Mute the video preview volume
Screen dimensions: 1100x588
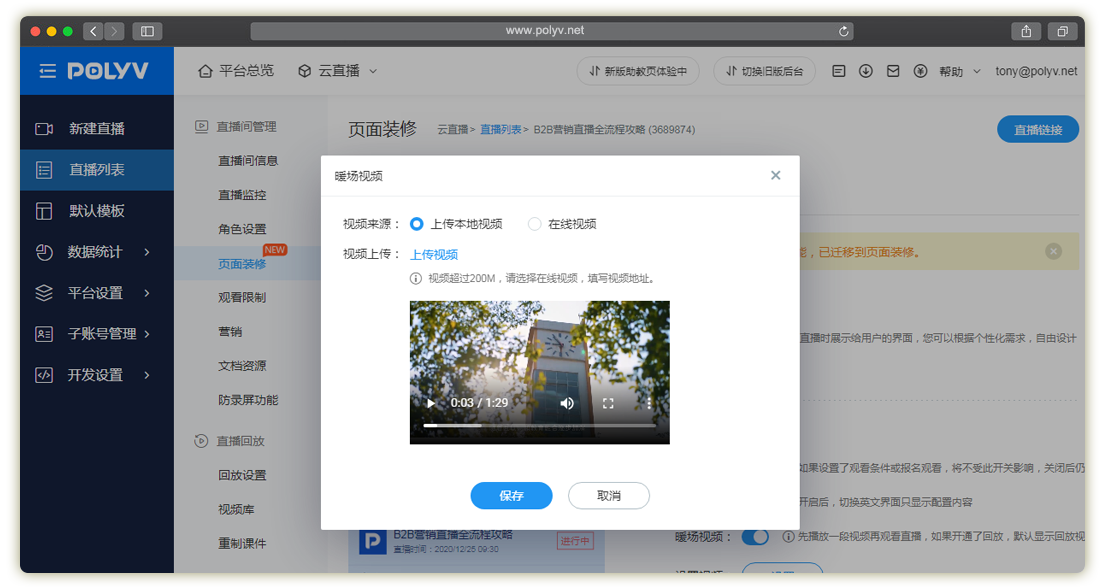pyautogui.click(x=567, y=403)
